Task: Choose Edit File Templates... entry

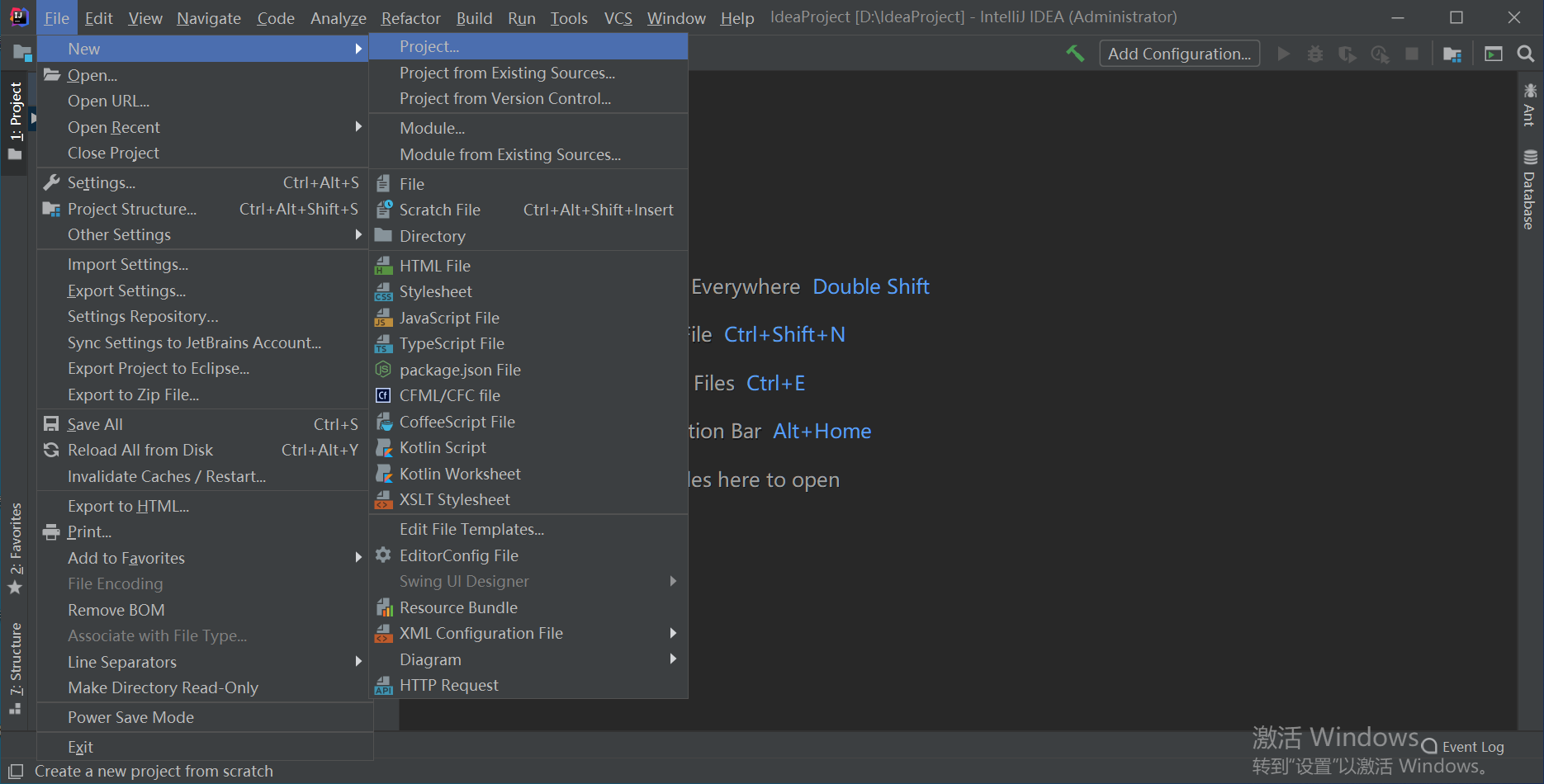Action: 528,529
